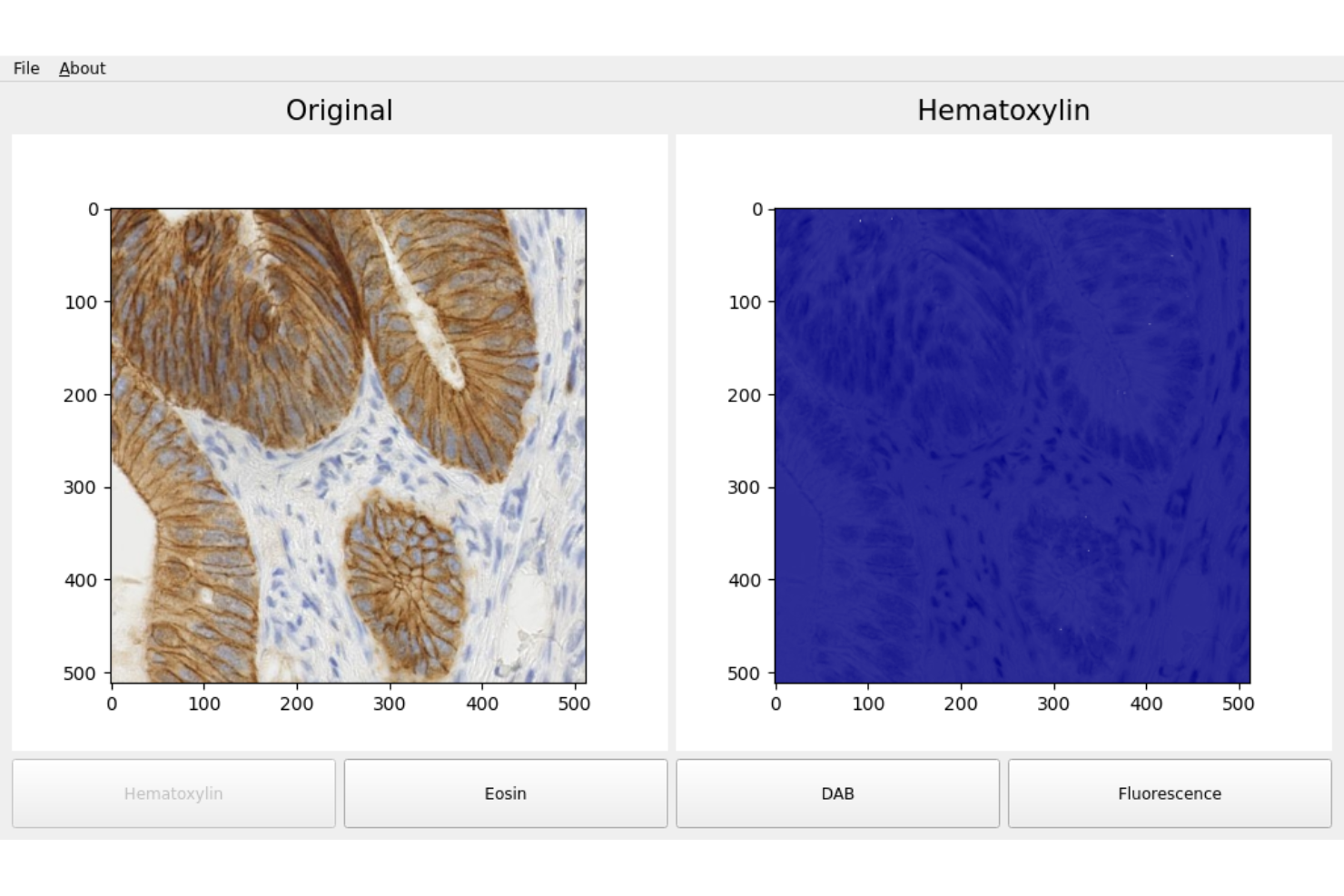
Task: Display the Eosin component image
Action: click(x=505, y=793)
